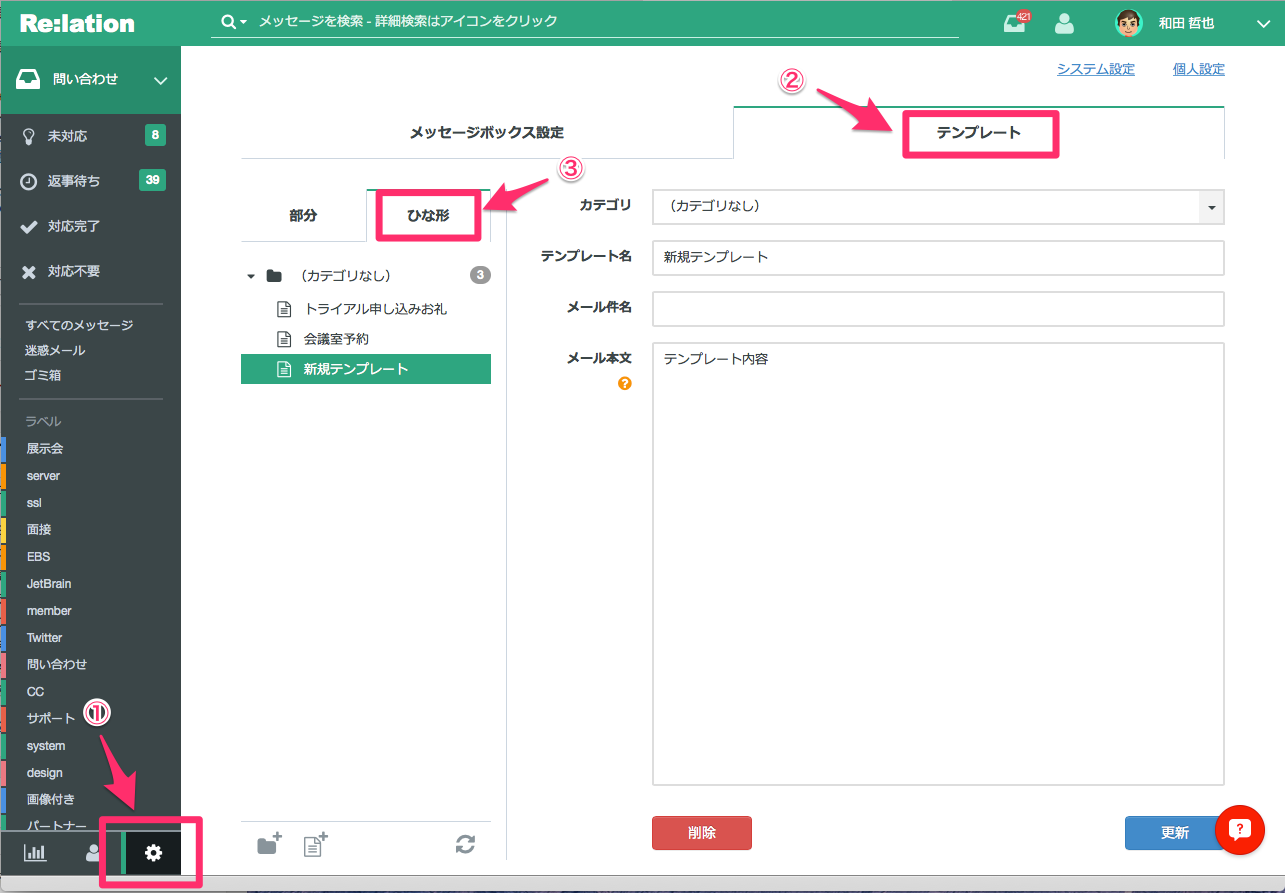This screenshot has width=1285, height=893.
Task: Open the account menu chevron beside 和田 哲也
Action: 1262,23
